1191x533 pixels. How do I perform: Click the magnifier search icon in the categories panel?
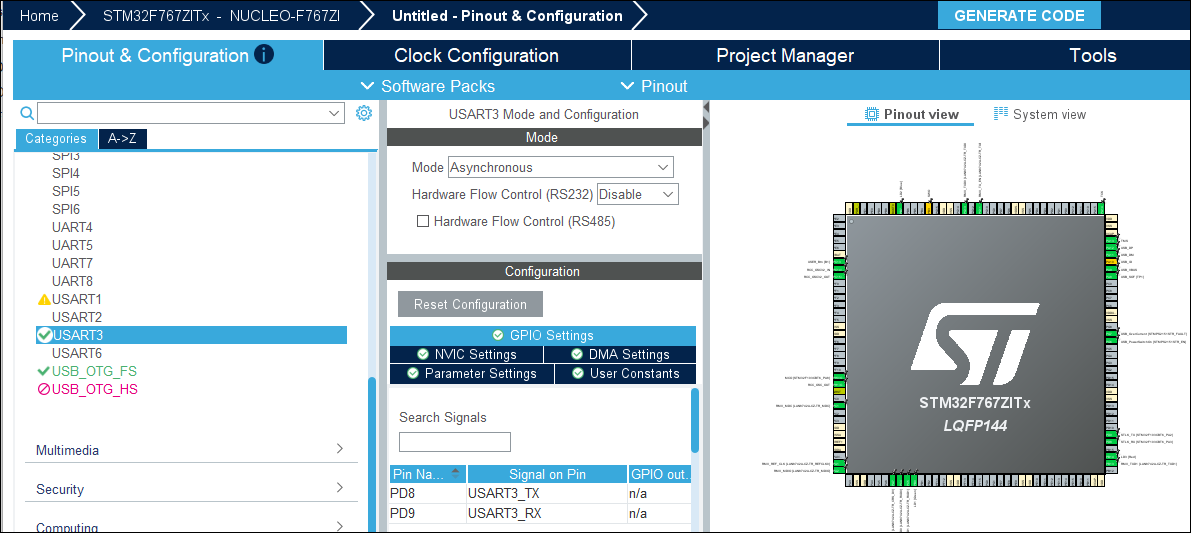(27, 113)
